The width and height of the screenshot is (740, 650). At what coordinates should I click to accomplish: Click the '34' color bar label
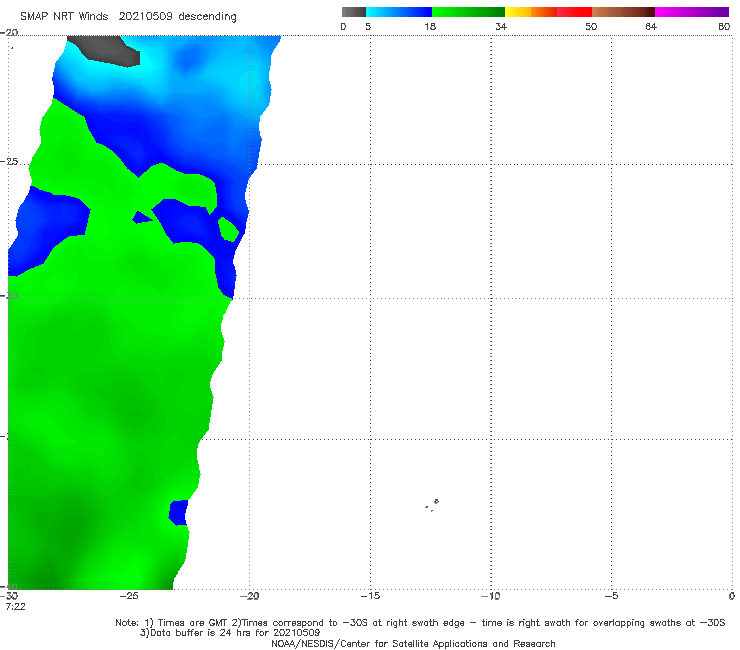pyautogui.click(x=501, y=26)
